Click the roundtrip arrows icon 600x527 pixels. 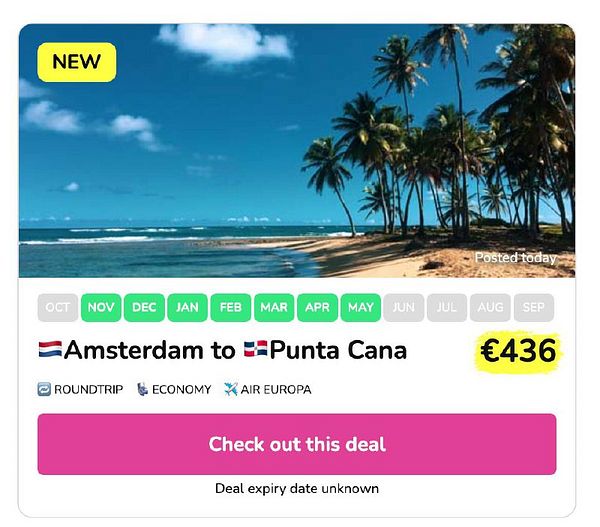[x=44, y=389]
